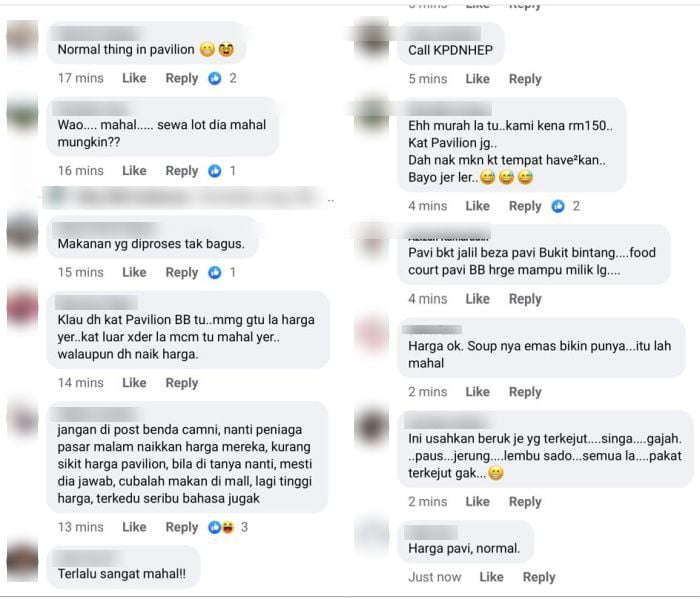View like reaction on 'Makanan yg diproses' comment

point(215,272)
